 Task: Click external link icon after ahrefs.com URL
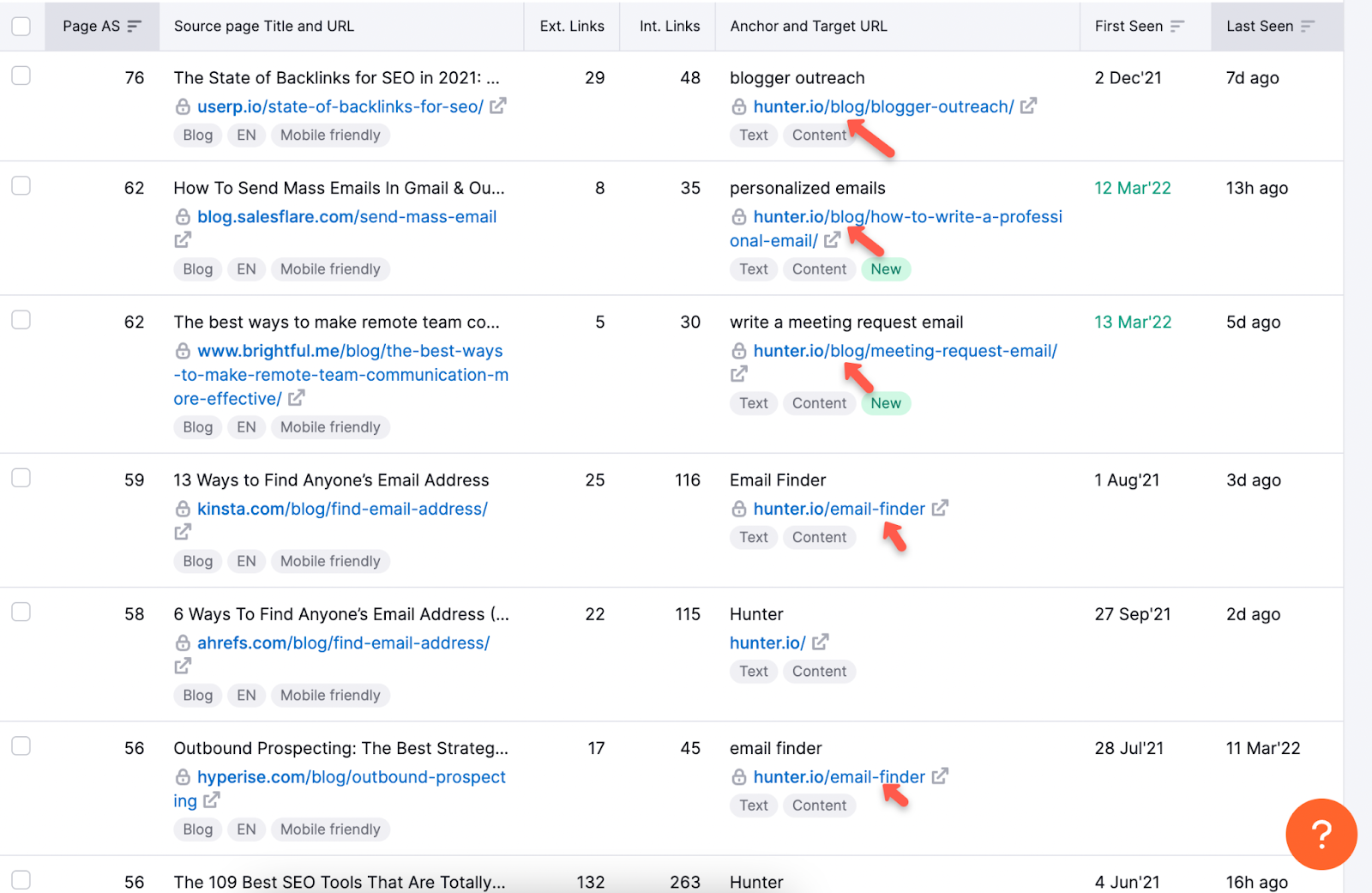[183, 666]
